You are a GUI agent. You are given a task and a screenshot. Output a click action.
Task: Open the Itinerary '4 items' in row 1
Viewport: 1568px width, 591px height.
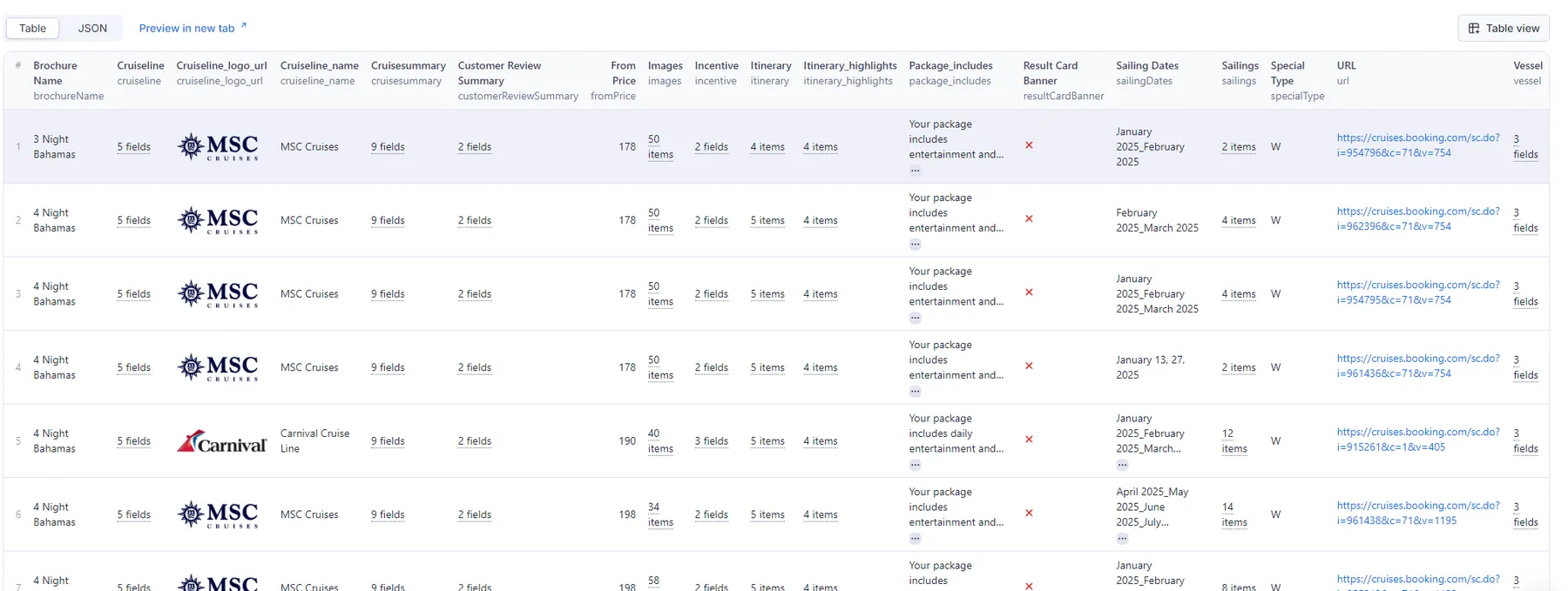[x=767, y=147]
